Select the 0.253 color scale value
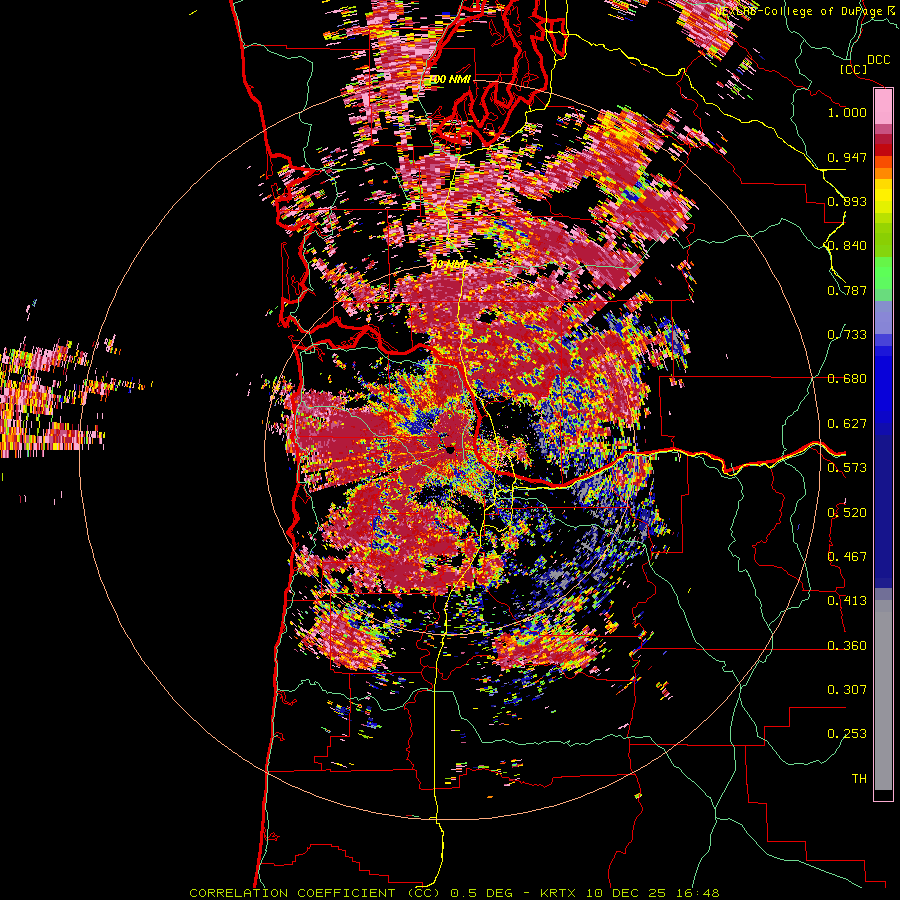This screenshot has height=900, width=900. click(x=847, y=734)
